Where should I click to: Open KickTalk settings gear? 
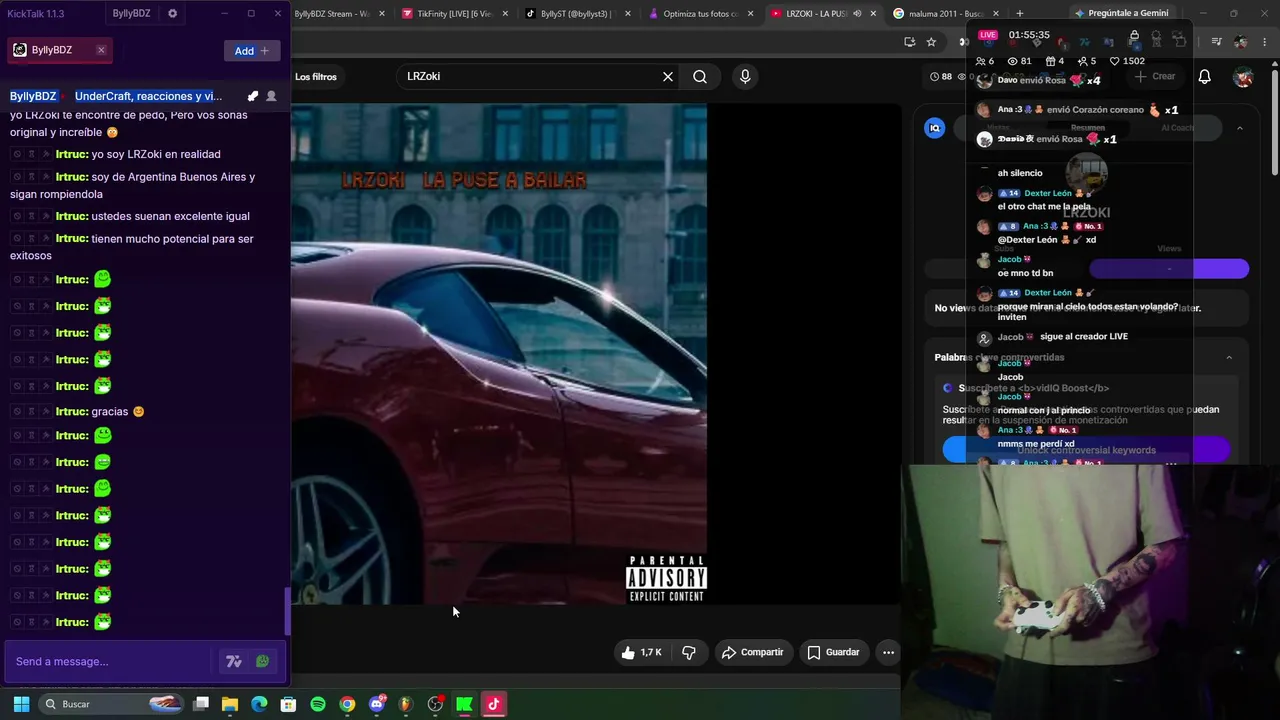point(172,14)
